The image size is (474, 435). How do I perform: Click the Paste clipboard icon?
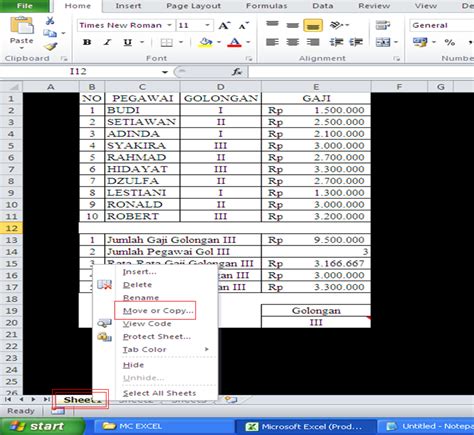(21, 26)
